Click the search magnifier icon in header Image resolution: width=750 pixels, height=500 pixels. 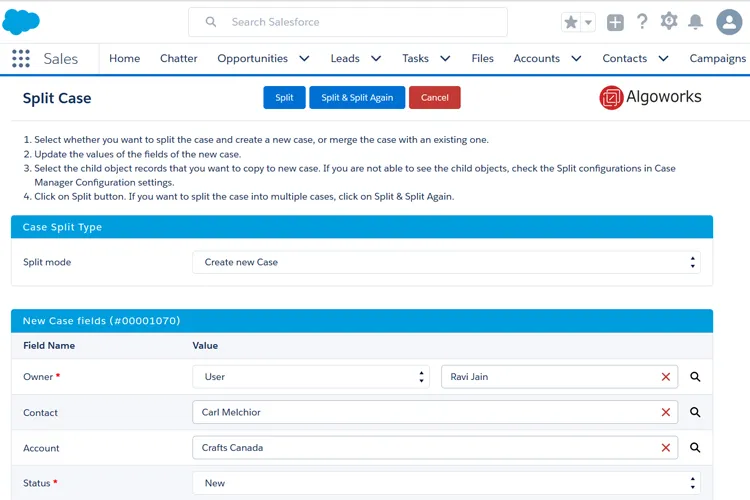(x=210, y=22)
